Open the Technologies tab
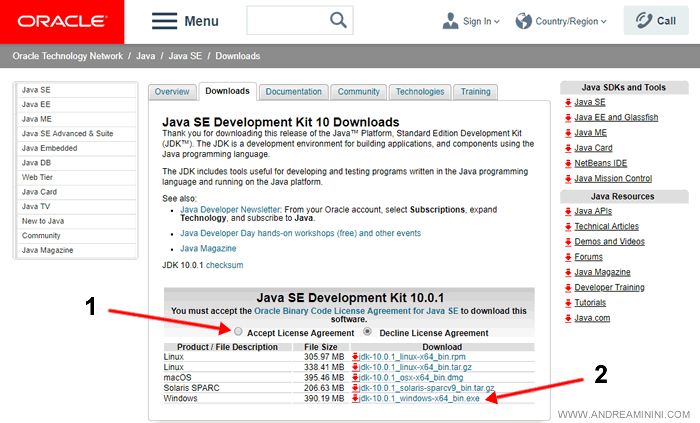This screenshot has height=423, width=700. pyautogui.click(x=419, y=92)
